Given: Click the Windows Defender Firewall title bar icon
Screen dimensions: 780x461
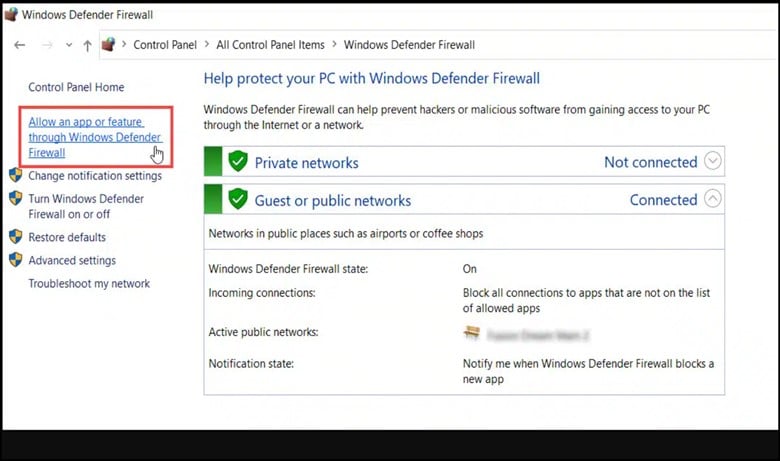Looking at the screenshot, I should (11, 14).
